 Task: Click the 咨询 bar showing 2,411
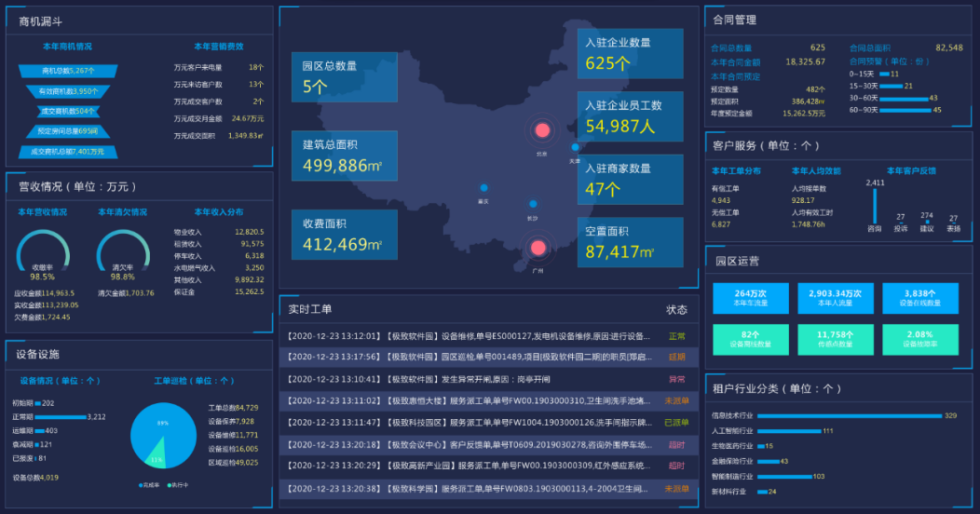point(874,206)
